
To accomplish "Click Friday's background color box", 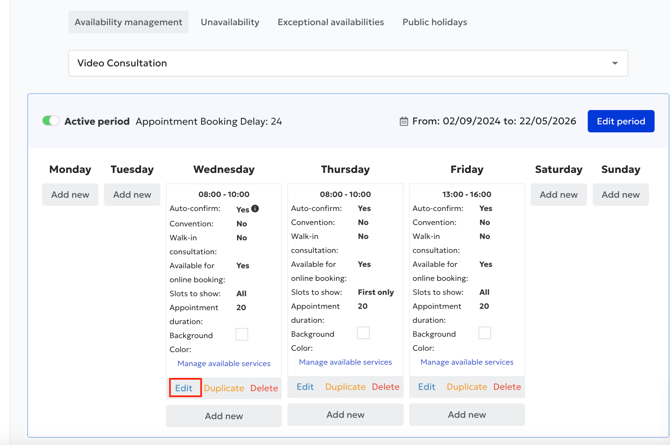I will click(485, 333).
